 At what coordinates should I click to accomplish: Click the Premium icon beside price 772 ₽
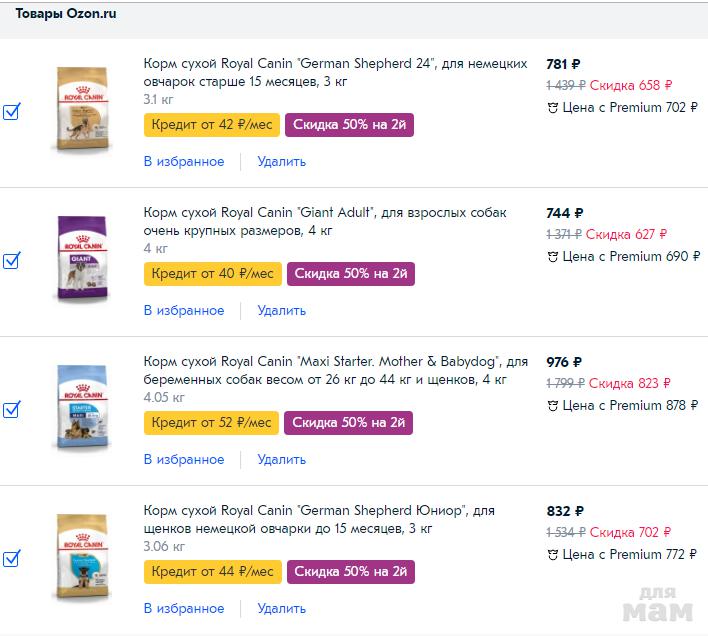(x=552, y=555)
